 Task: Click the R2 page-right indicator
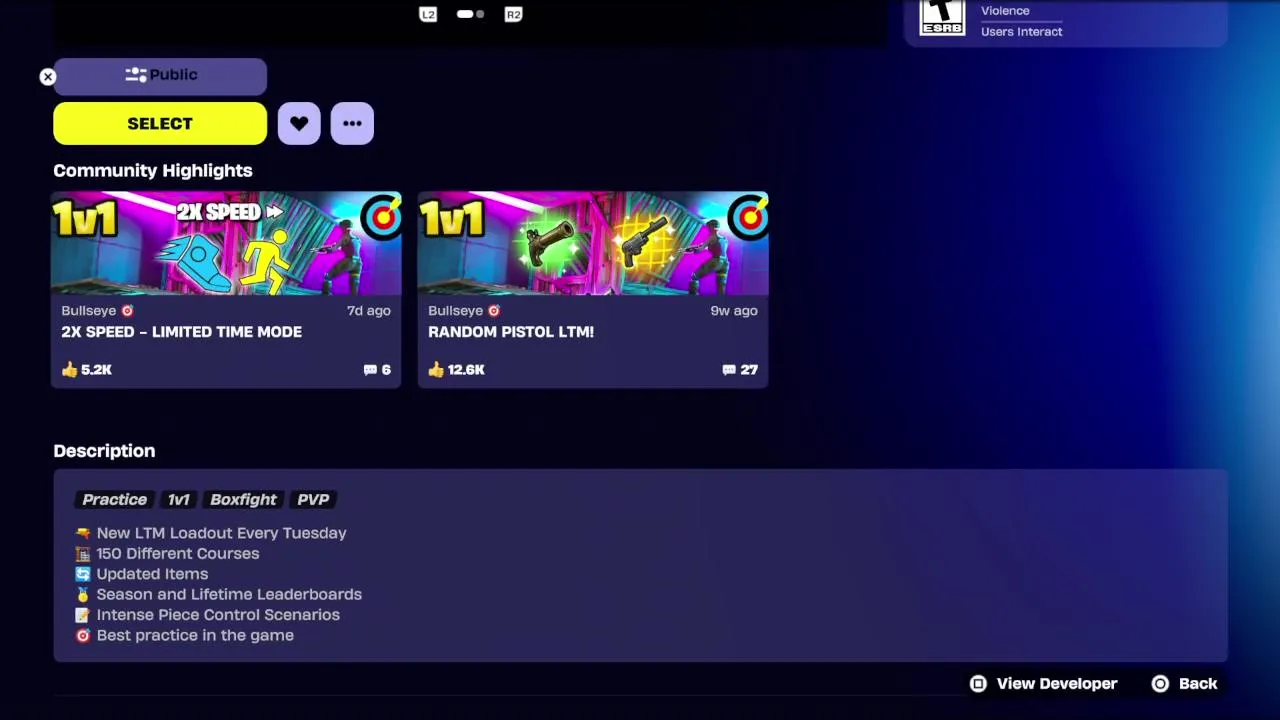[x=513, y=15]
